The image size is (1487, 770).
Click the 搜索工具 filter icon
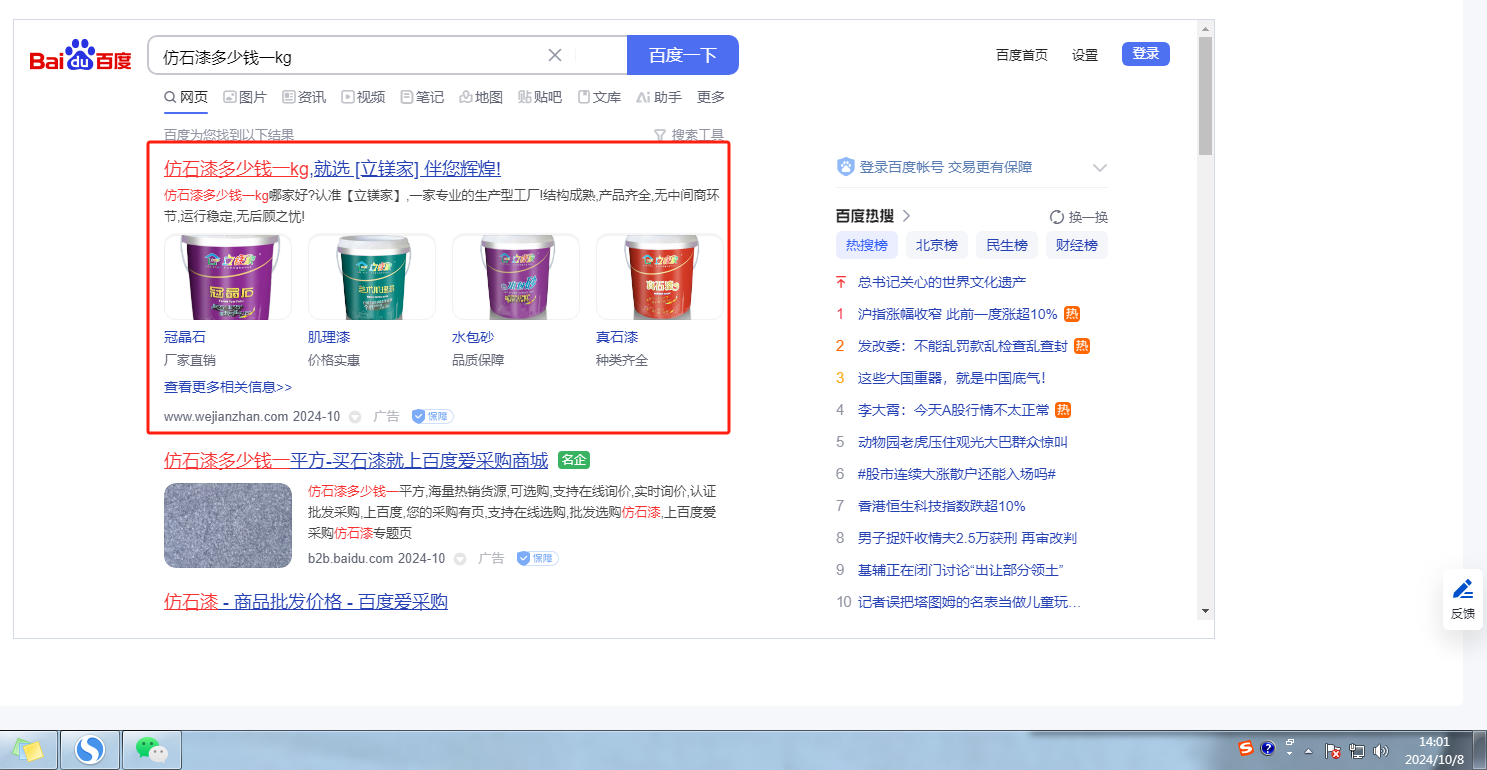659,135
